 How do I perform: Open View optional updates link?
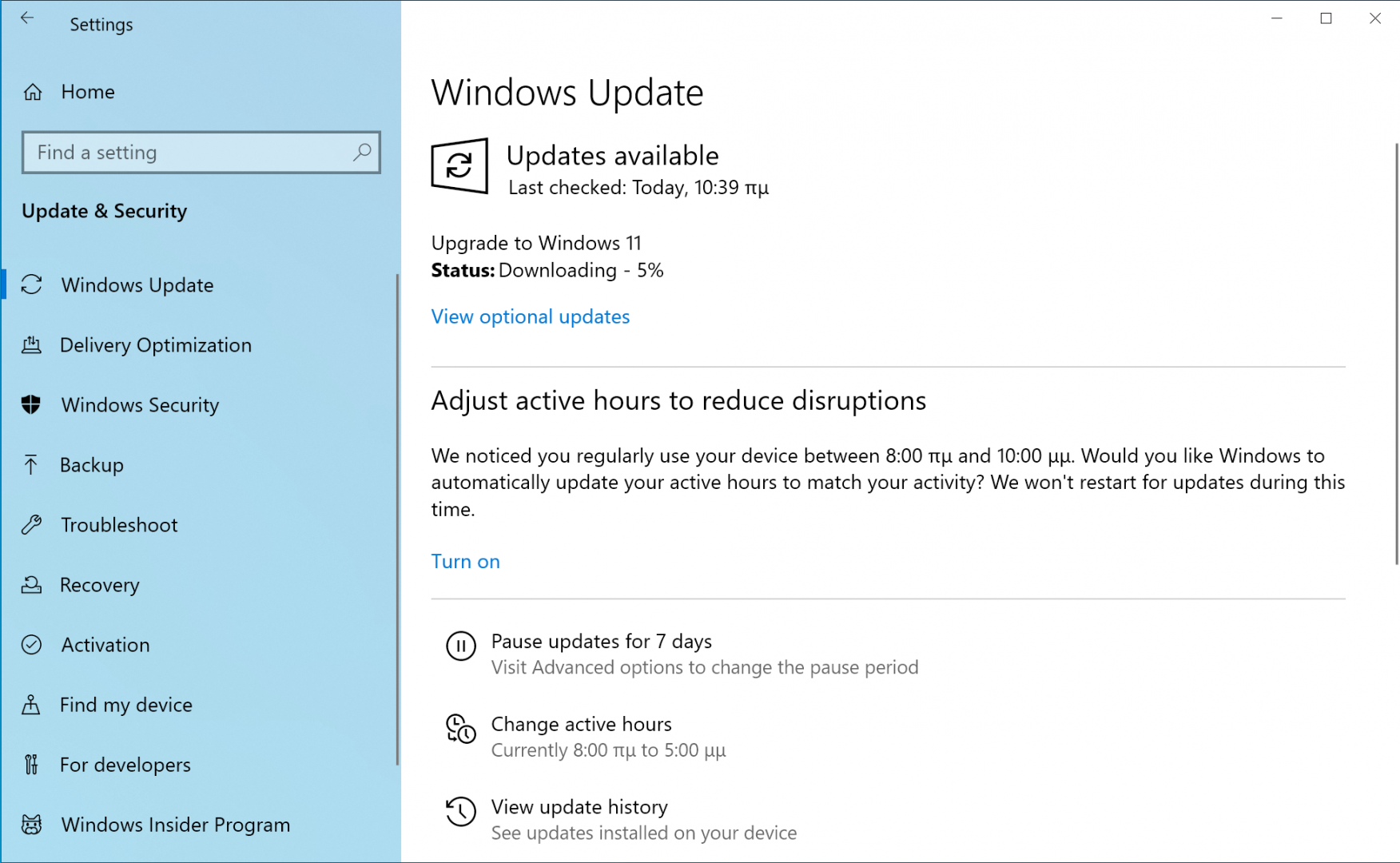[531, 316]
